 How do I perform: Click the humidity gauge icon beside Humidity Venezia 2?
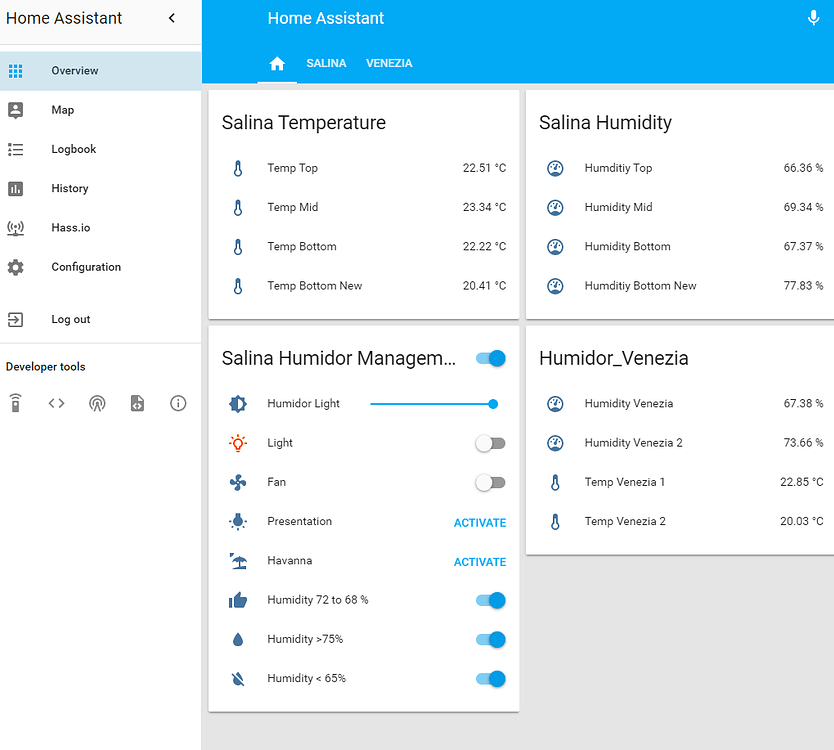(x=555, y=442)
